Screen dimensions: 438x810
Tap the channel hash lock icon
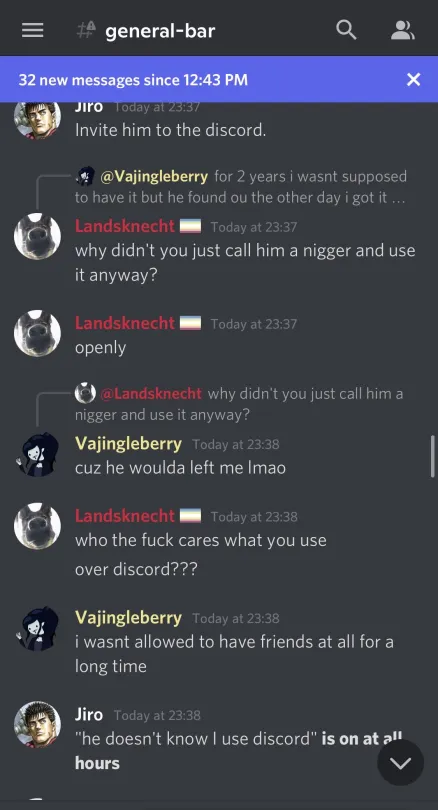(86, 30)
